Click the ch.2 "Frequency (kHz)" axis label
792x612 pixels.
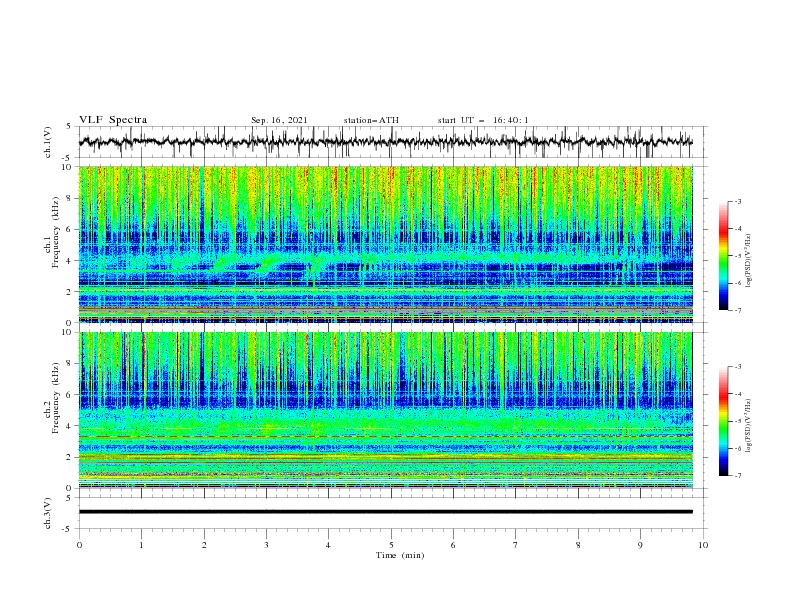pos(55,398)
